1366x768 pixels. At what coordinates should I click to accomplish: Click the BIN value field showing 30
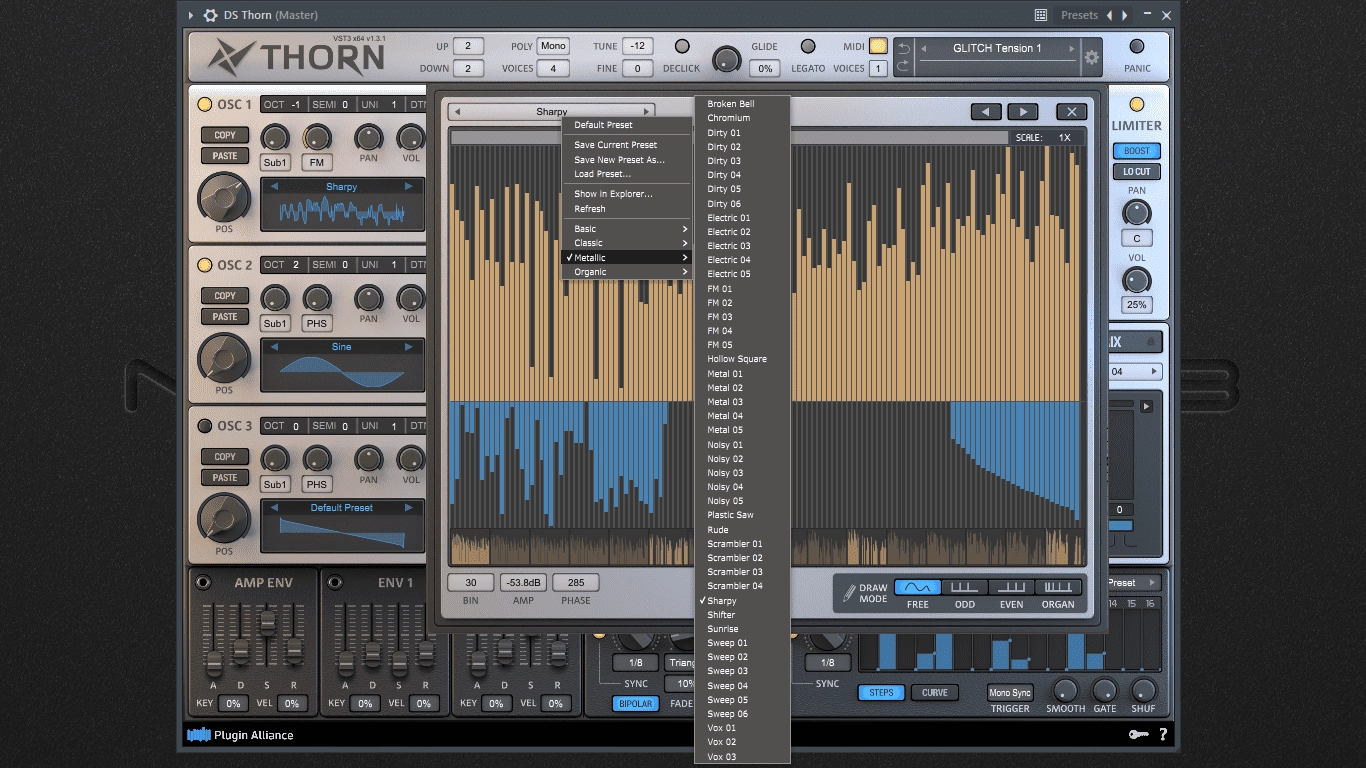click(471, 582)
